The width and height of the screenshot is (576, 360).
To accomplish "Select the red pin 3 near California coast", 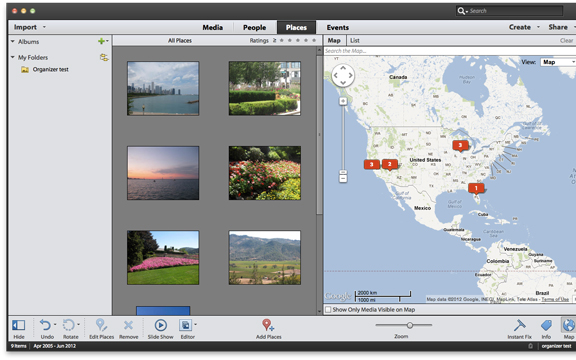I will click(372, 164).
